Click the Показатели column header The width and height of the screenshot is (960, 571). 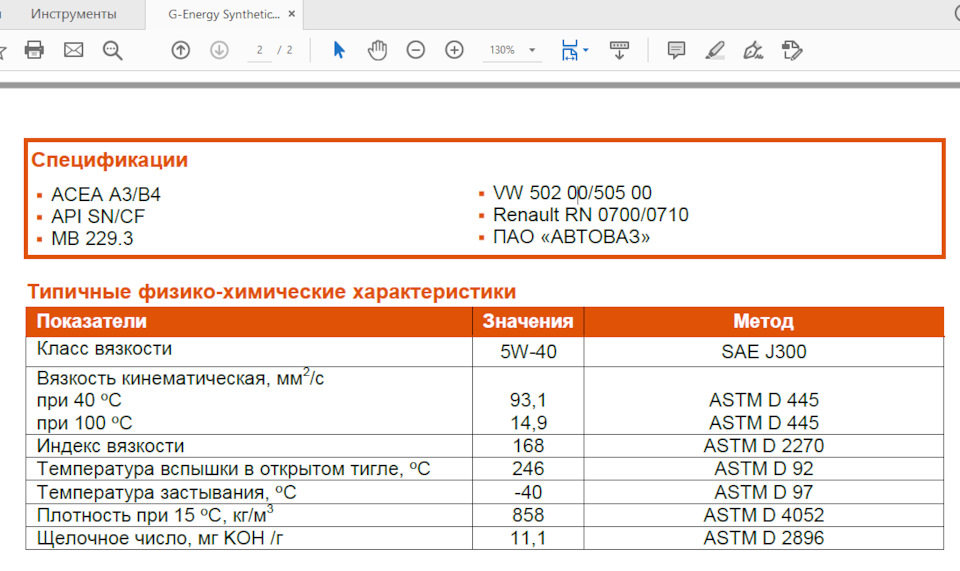coord(92,321)
